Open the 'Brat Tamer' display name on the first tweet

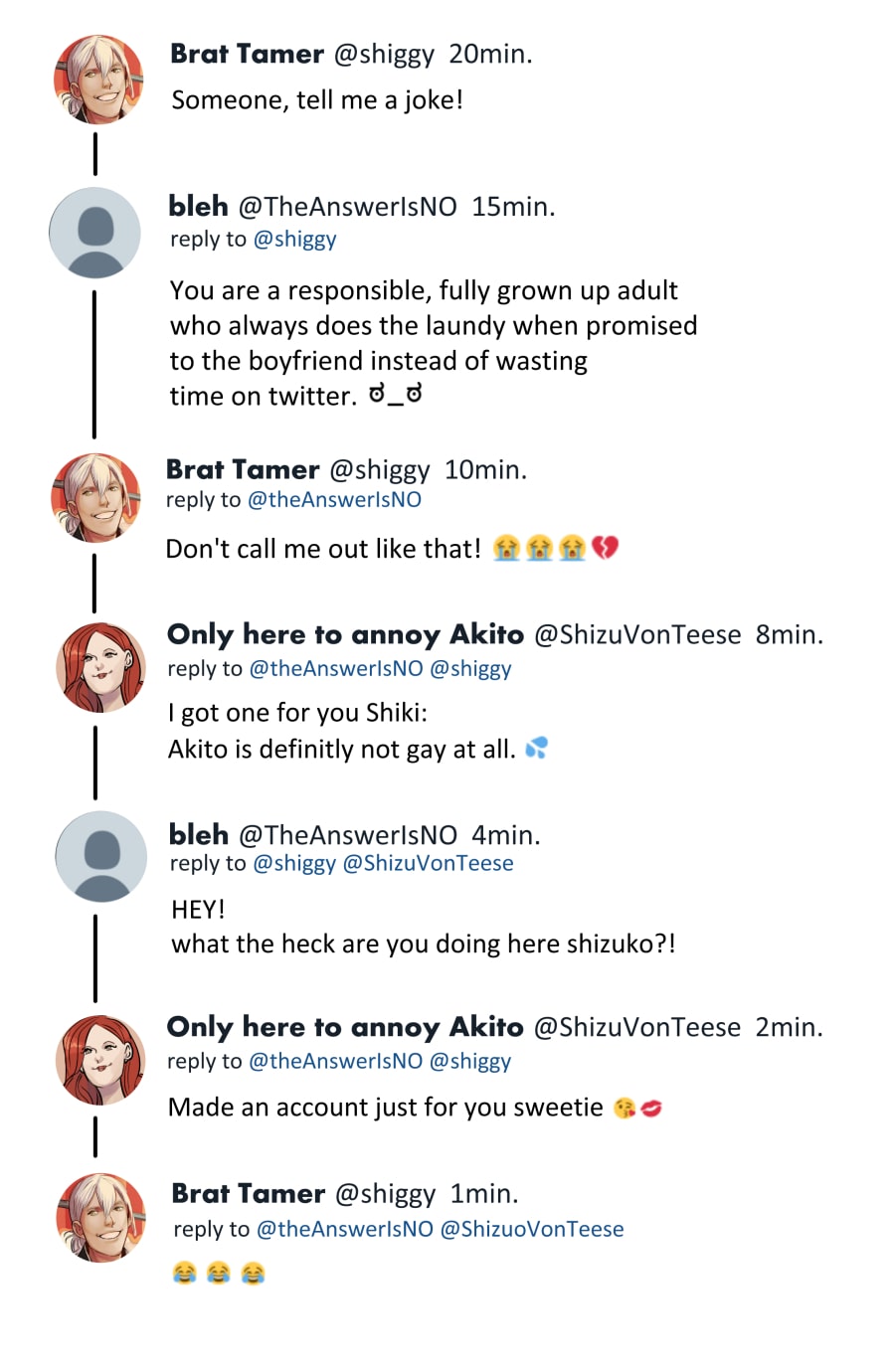(x=247, y=54)
